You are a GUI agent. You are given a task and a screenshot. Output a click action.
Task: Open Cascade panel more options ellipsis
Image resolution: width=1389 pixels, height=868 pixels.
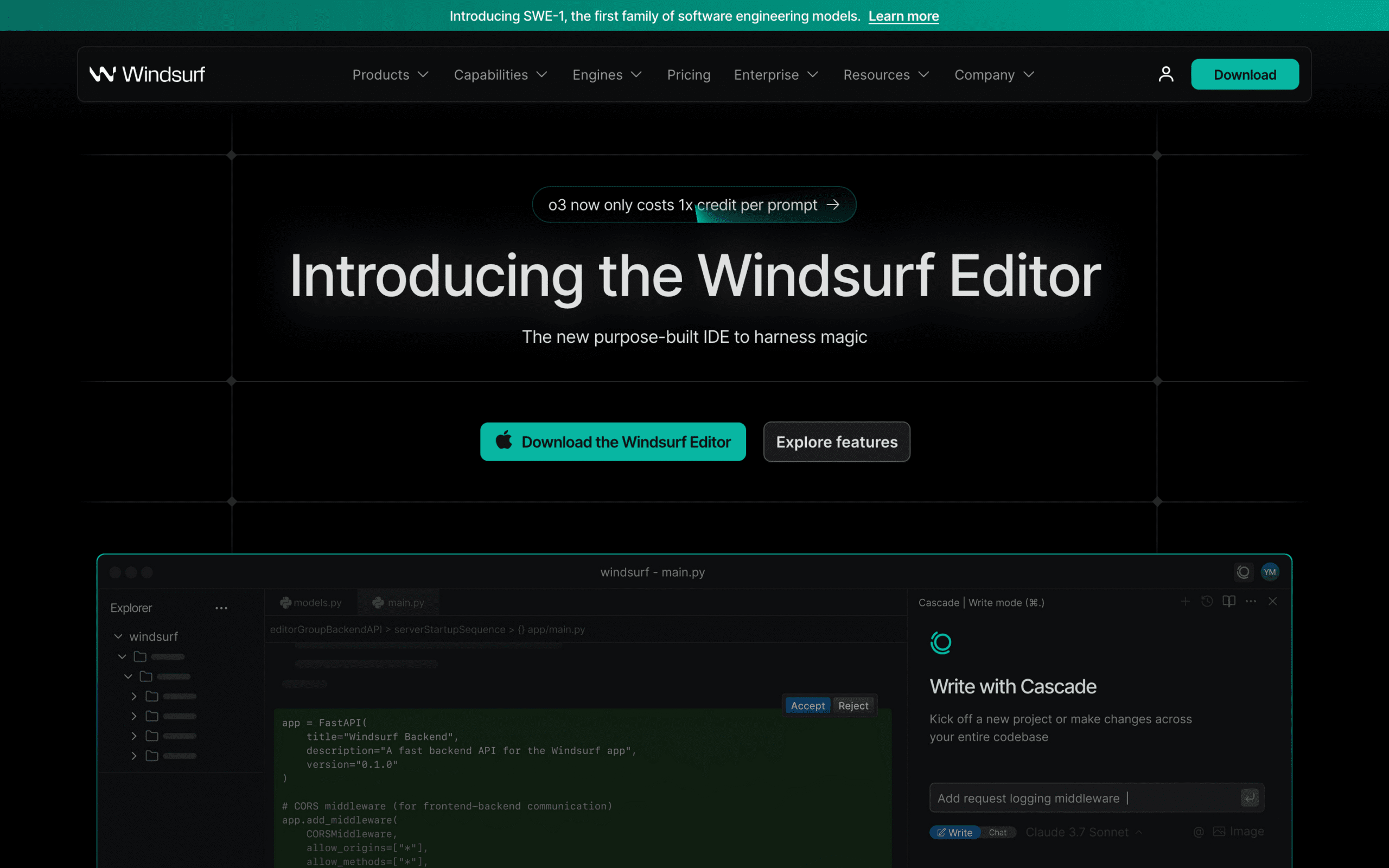click(x=1251, y=601)
